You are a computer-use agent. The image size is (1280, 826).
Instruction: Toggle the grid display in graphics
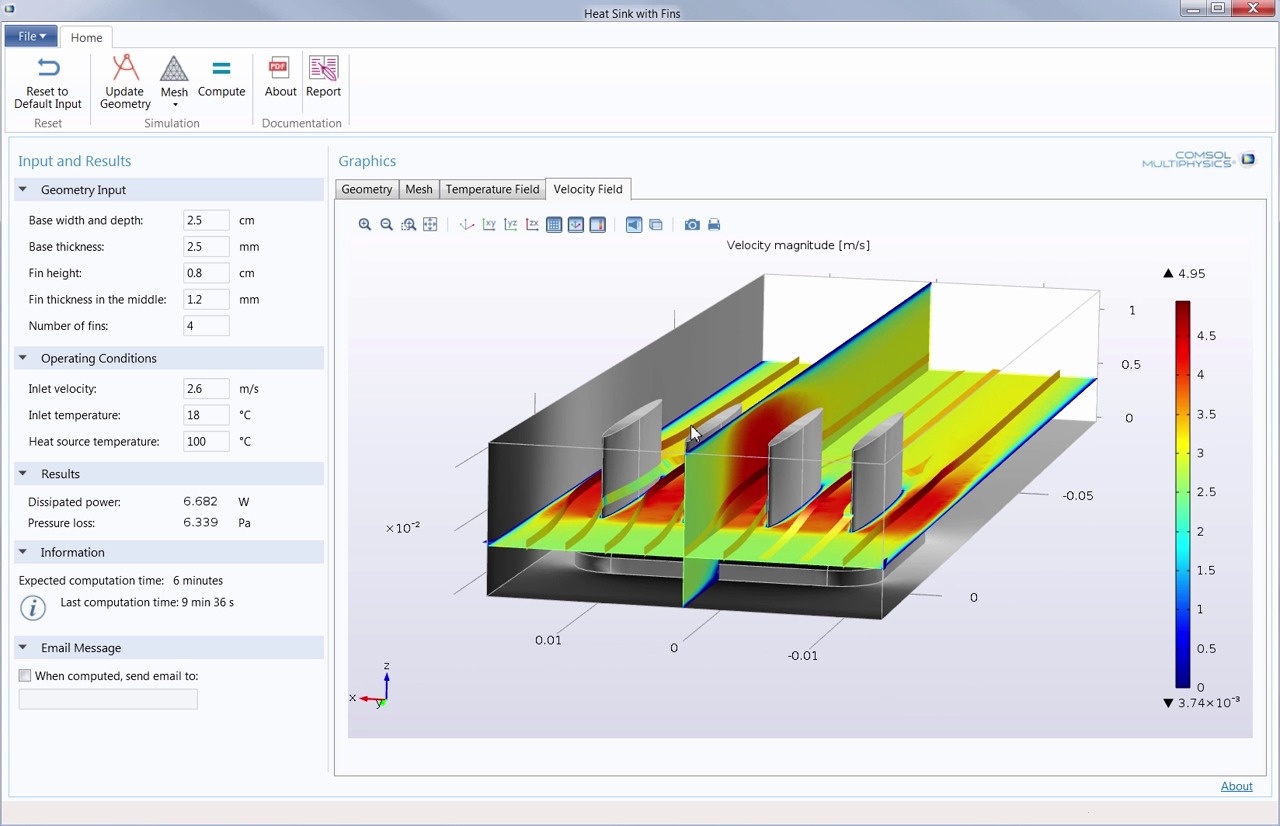pyautogui.click(x=554, y=225)
